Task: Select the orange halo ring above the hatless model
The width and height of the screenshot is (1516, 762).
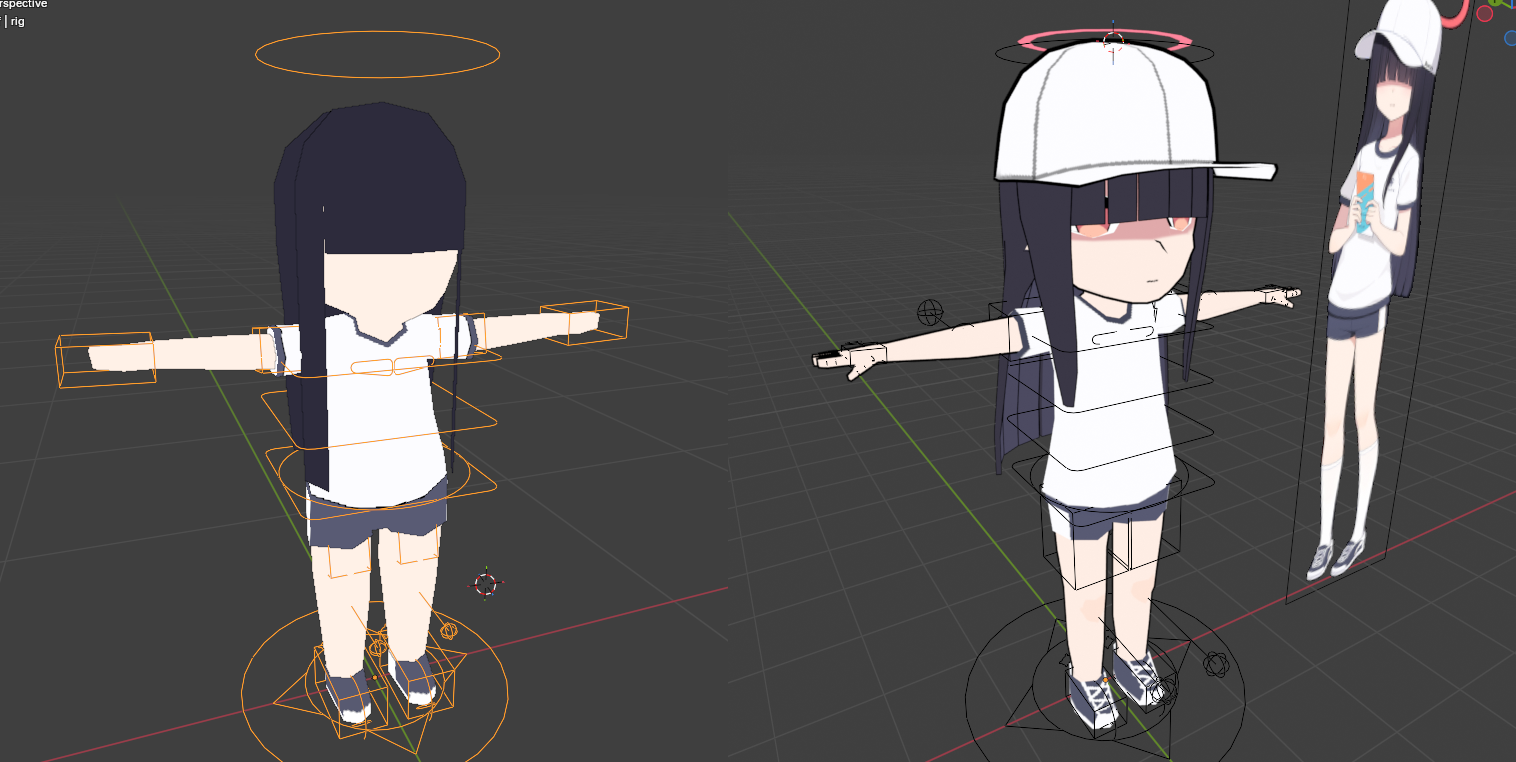Action: pos(377,54)
